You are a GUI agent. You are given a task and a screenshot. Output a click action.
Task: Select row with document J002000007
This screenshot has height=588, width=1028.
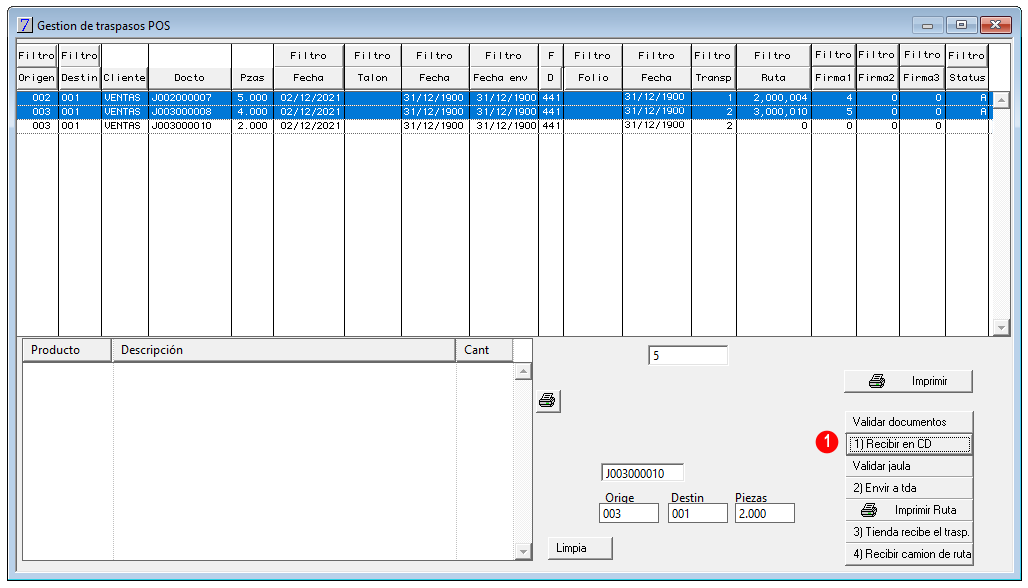click(504, 98)
